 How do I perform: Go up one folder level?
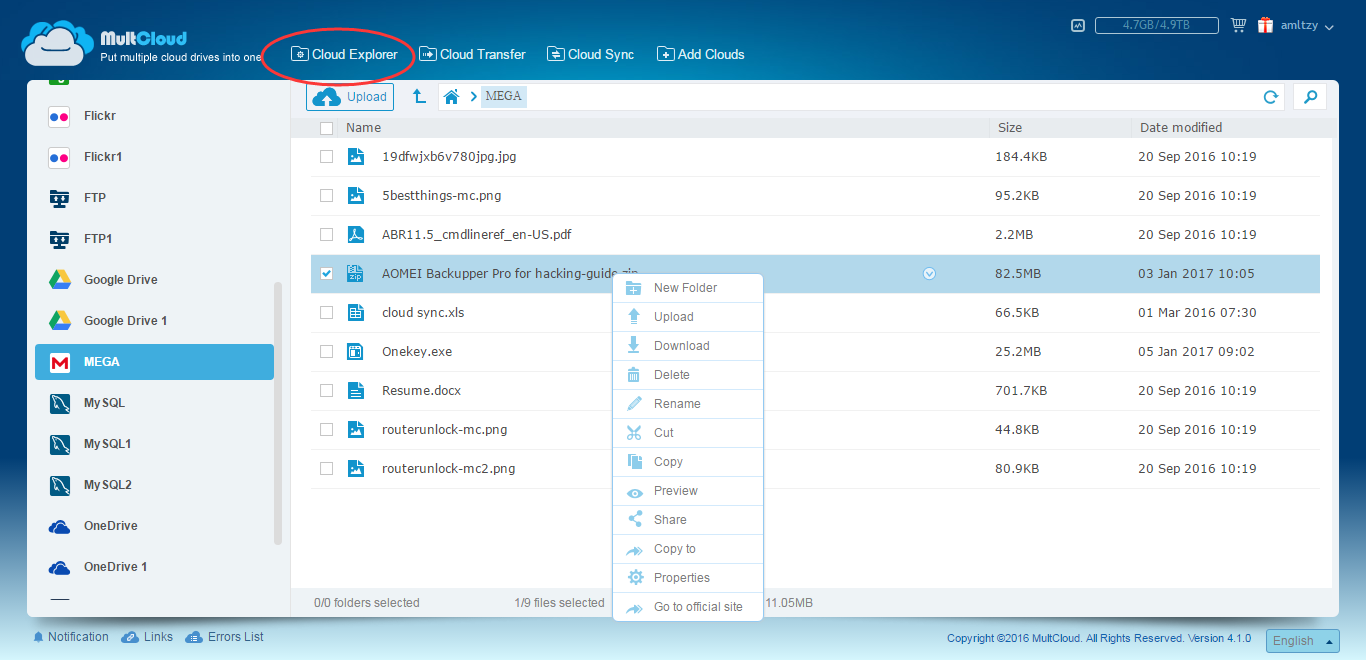click(419, 96)
